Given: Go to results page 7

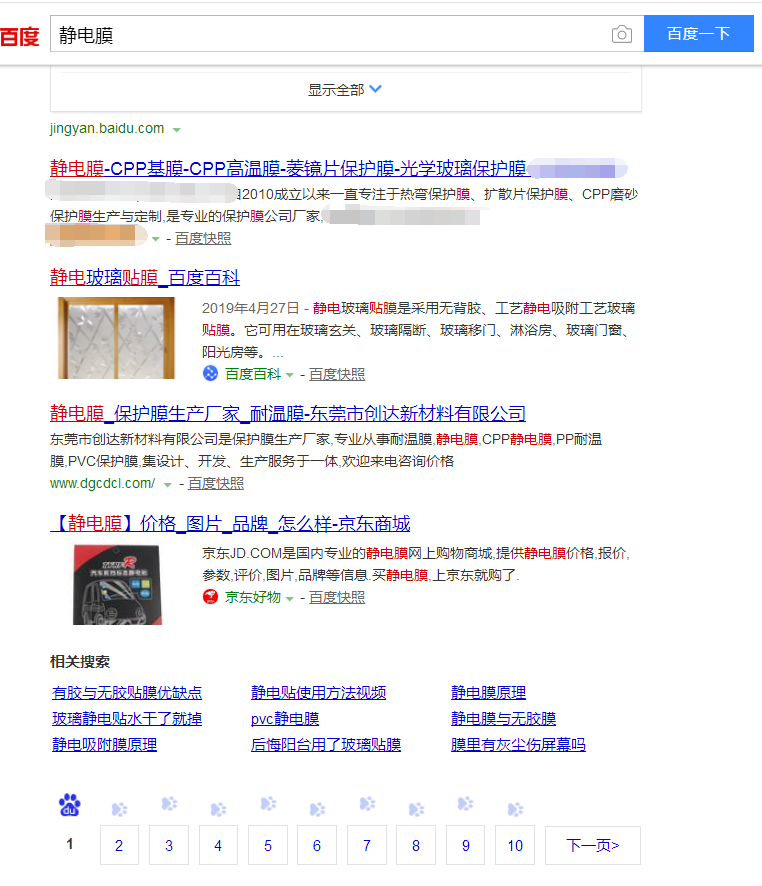Looking at the screenshot, I should tap(367, 845).
